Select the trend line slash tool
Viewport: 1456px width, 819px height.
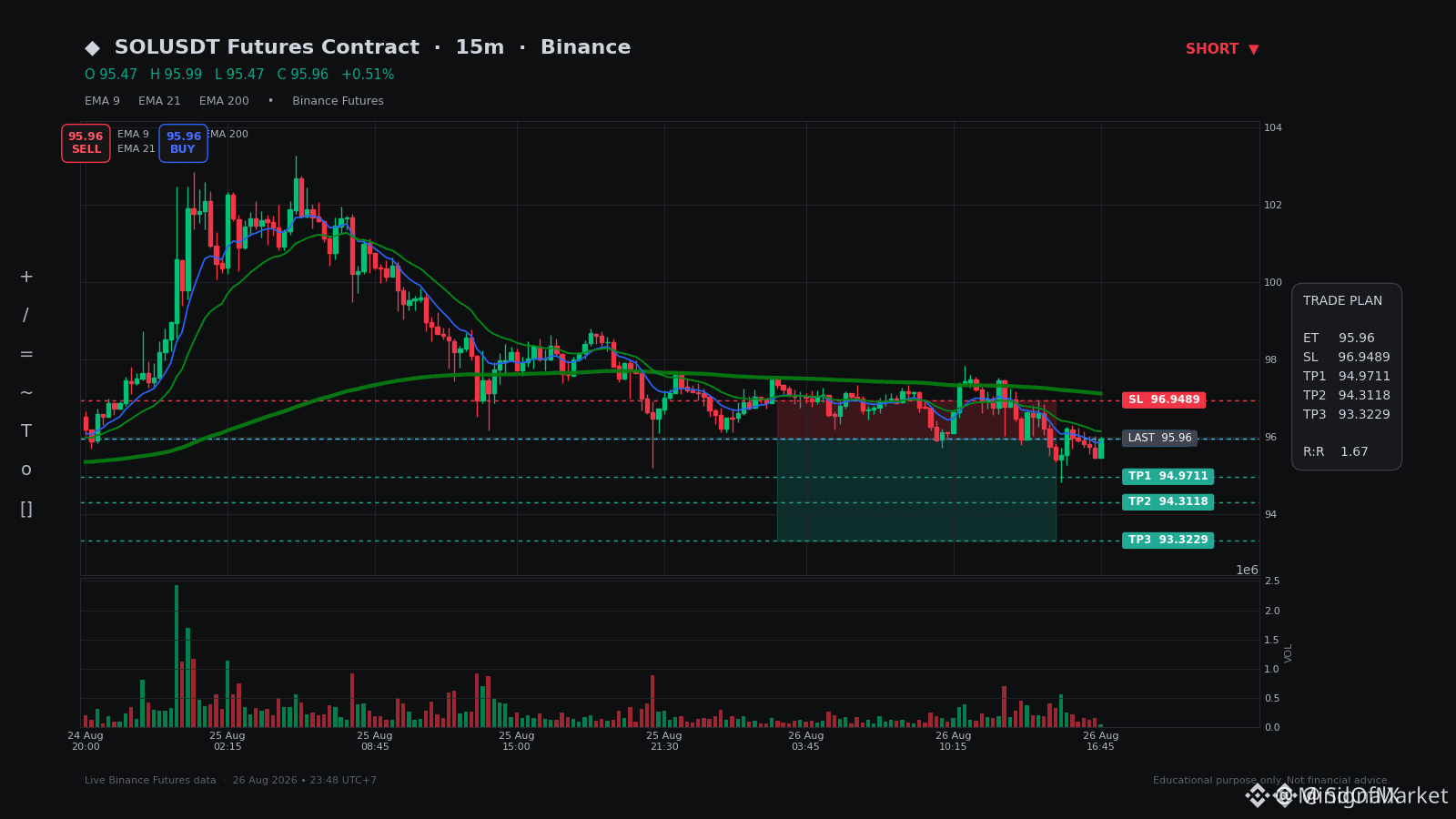tap(26, 316)
